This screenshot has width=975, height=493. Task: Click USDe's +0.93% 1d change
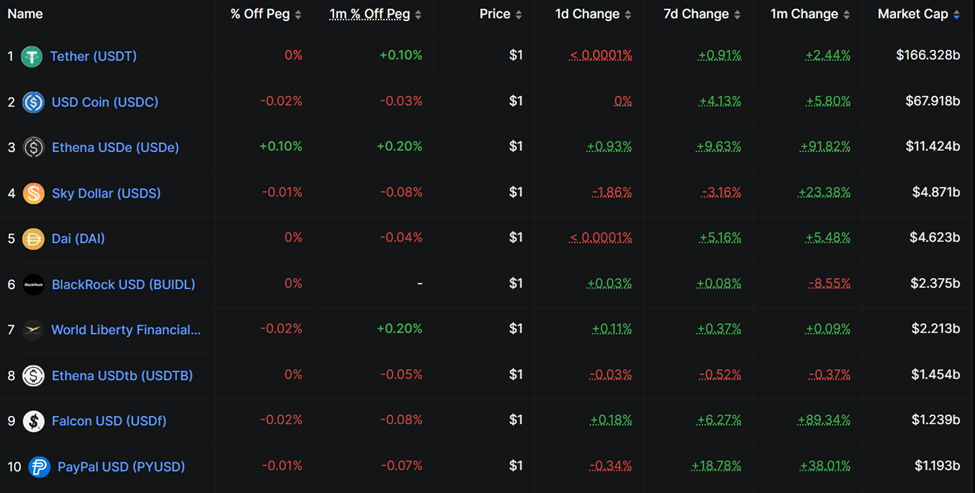[609, 147]
